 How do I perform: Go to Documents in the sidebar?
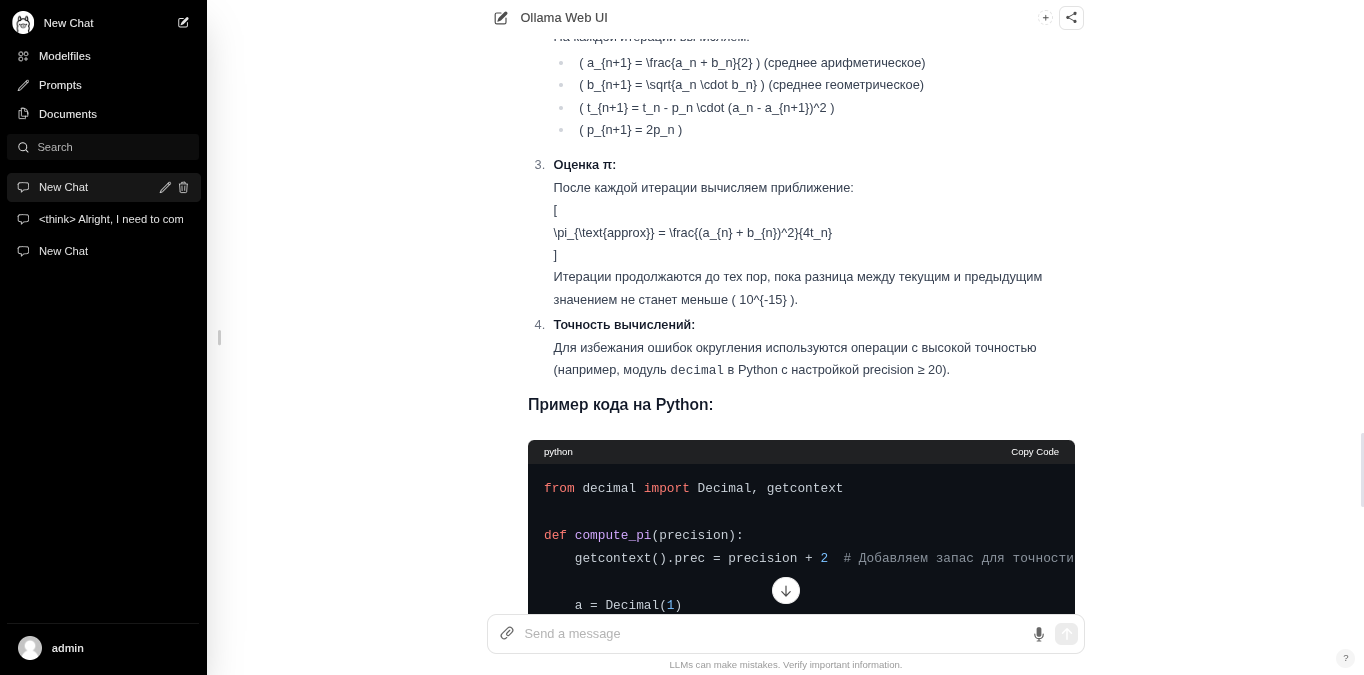tap(67, 114)
